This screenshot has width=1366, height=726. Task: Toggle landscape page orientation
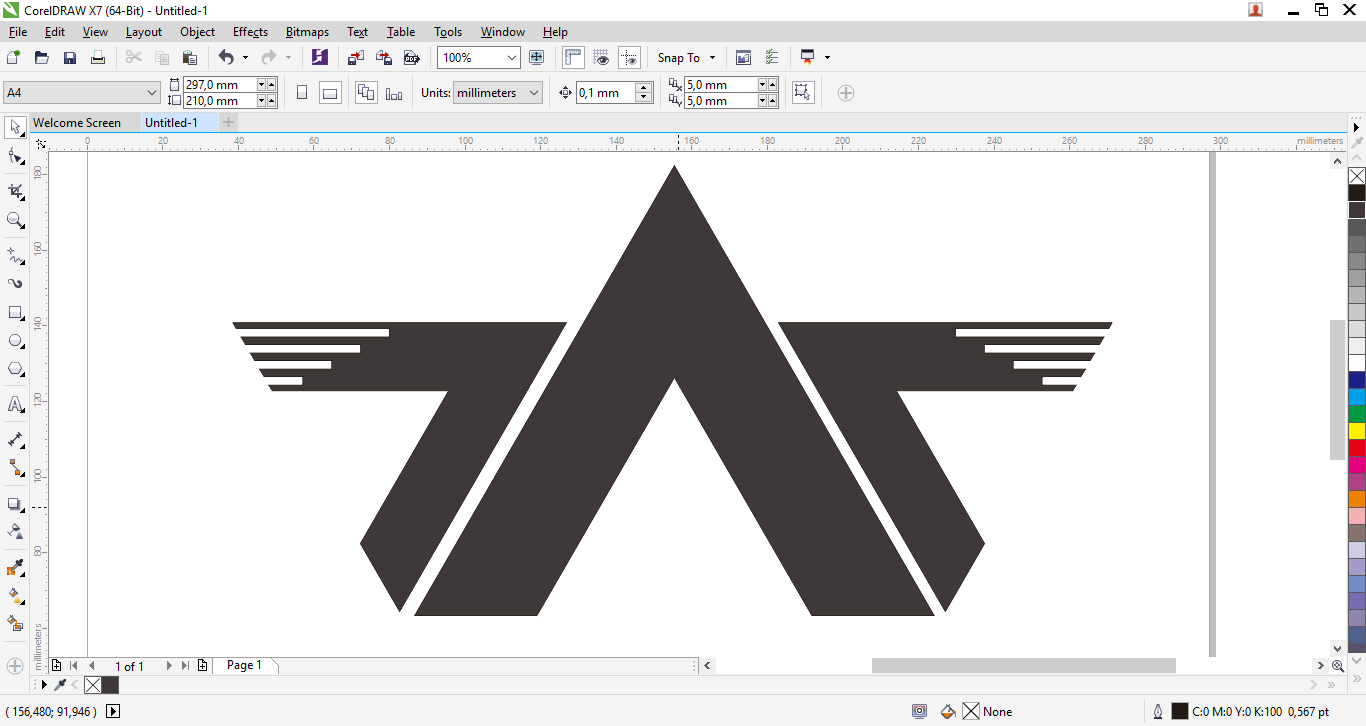click(x=330, y=92)
